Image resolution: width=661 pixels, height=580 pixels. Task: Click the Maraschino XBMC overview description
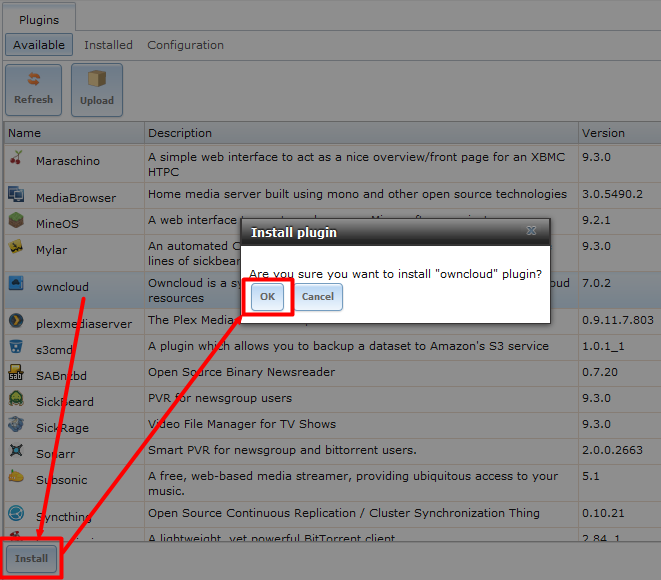pos(356,164)
